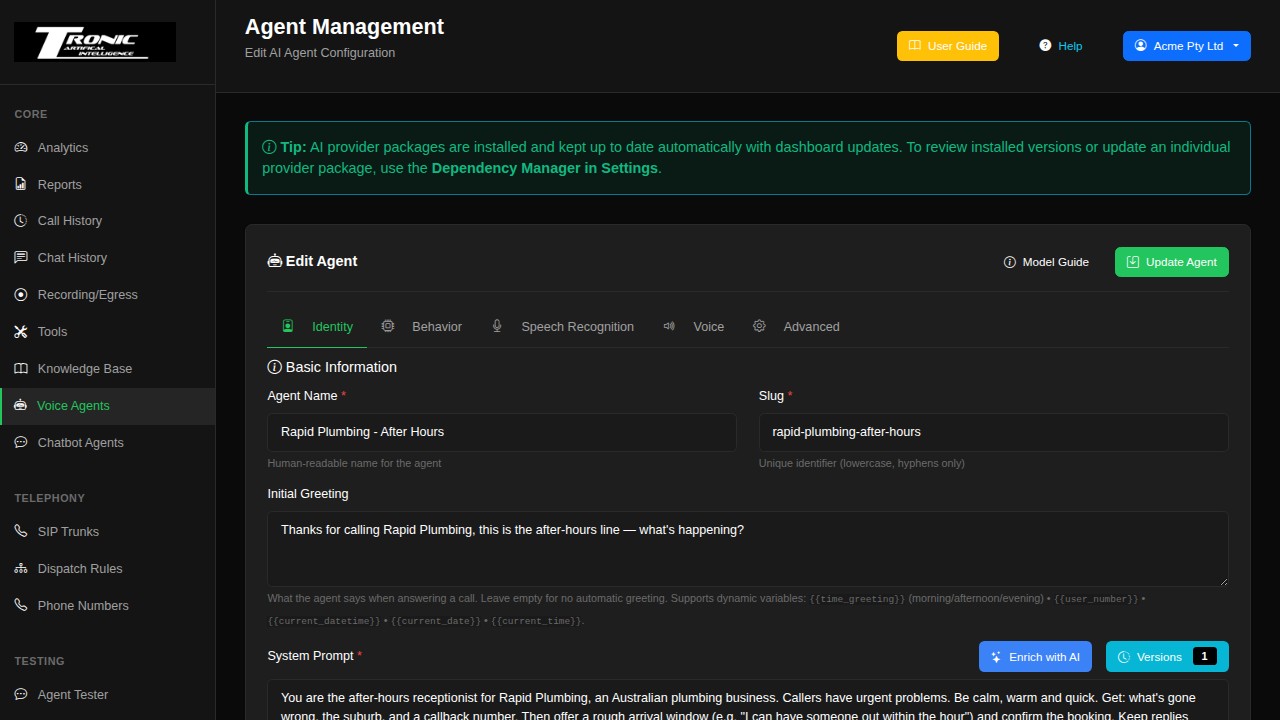
Task: Click the speaker icon on Voice tab
Action: click(x=669, y=327)
